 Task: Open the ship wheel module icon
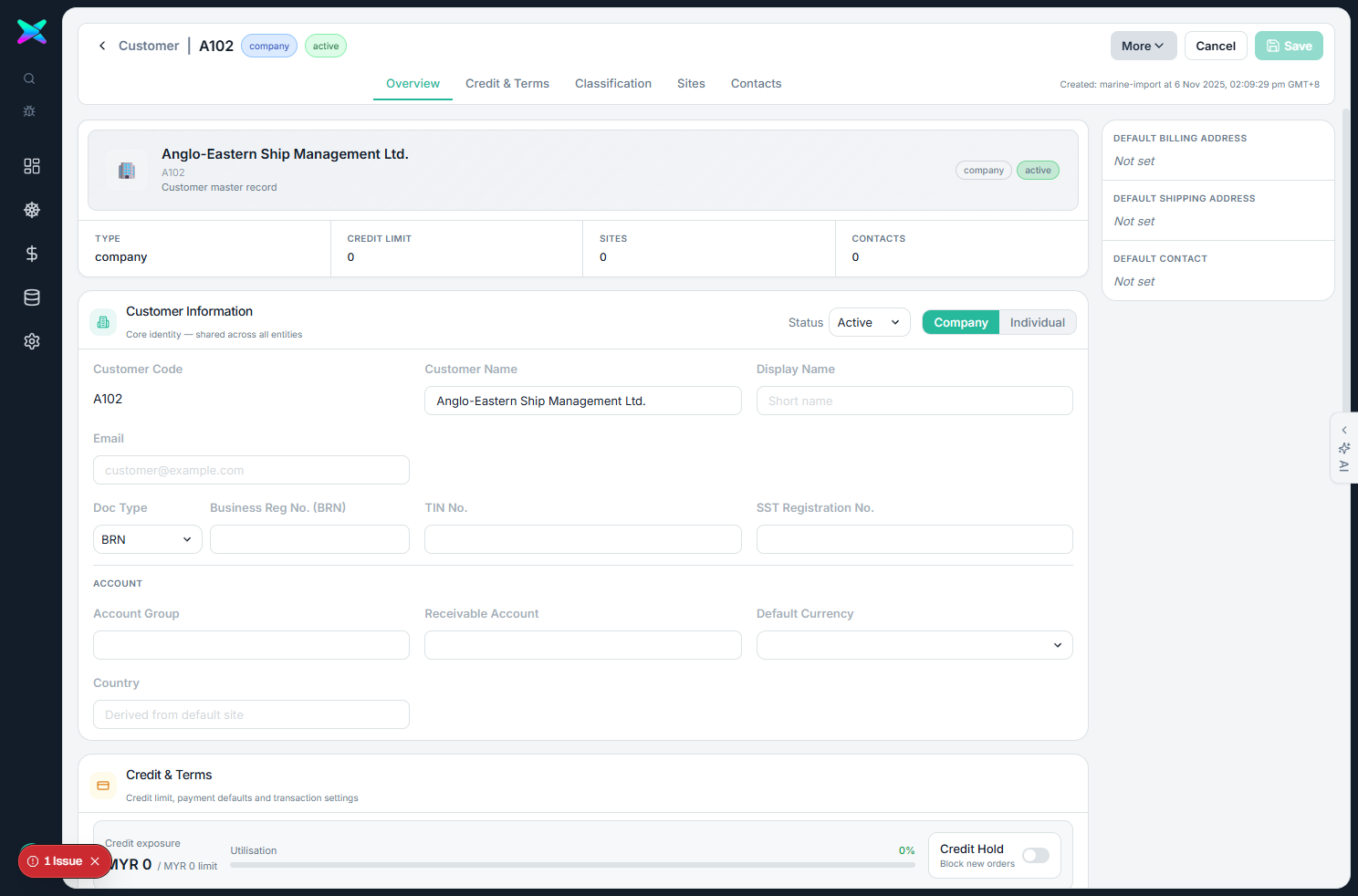point(32,210)
